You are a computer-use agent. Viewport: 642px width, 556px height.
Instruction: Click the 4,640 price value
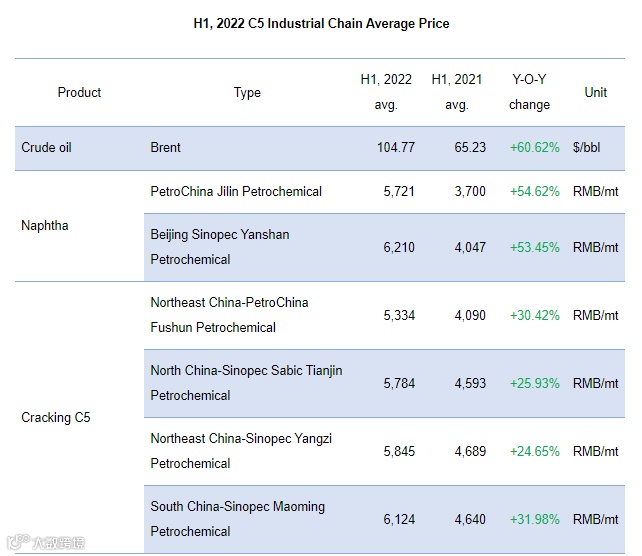pos(470,519)
